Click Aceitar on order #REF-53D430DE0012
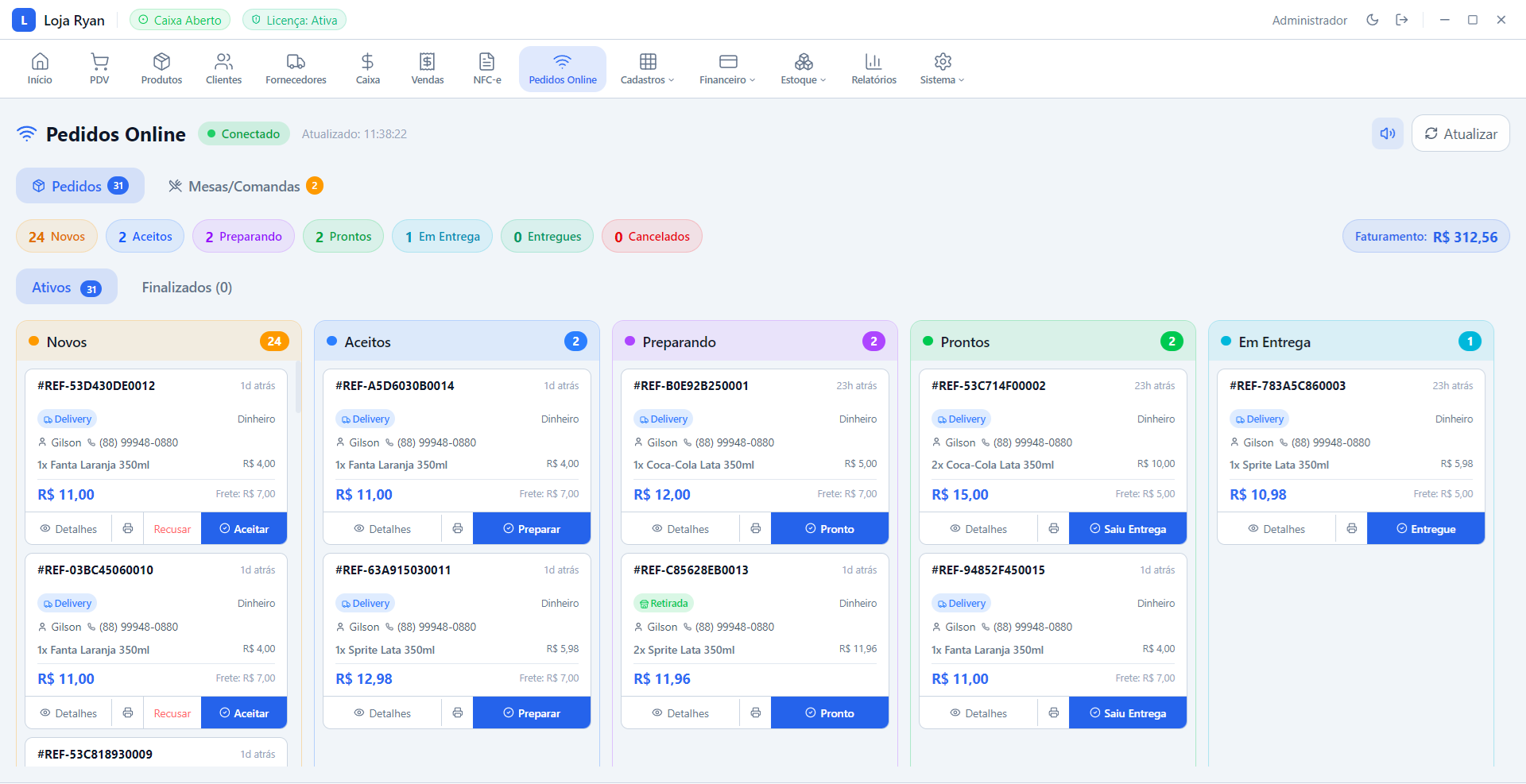The height and width of the screenshot is (784, 1526). tap(244, 529)
